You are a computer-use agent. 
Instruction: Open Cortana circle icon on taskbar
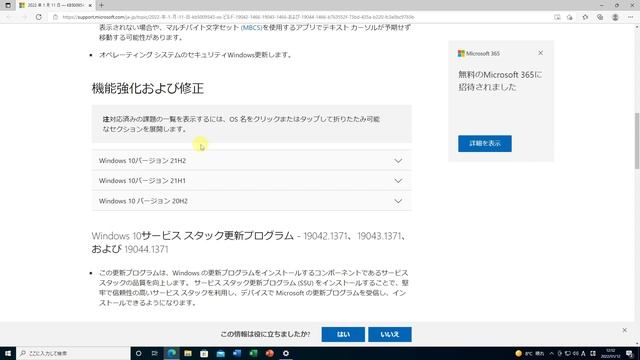click(138, 353)
